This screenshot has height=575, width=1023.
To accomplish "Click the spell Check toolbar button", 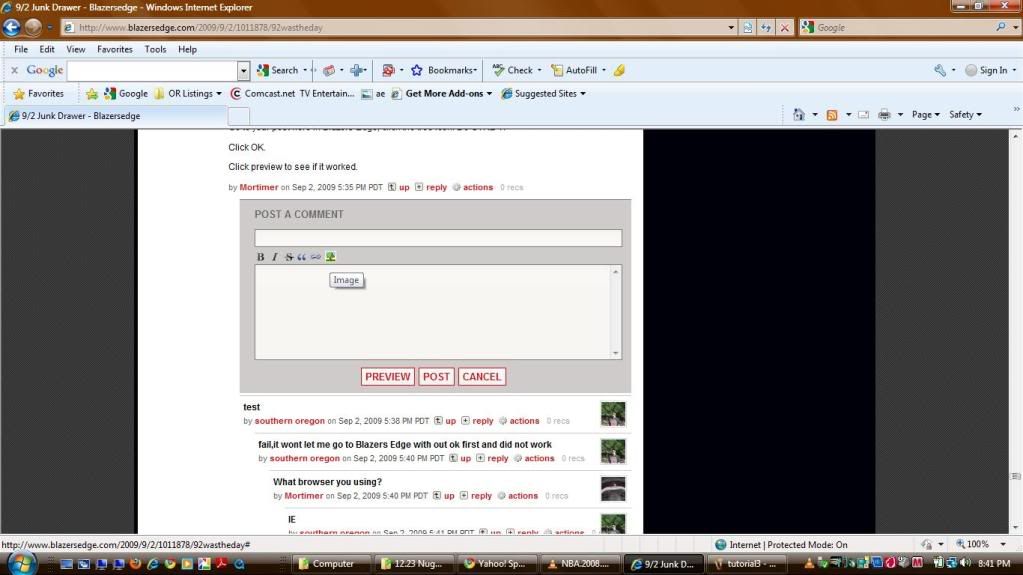I will point(513,70).
